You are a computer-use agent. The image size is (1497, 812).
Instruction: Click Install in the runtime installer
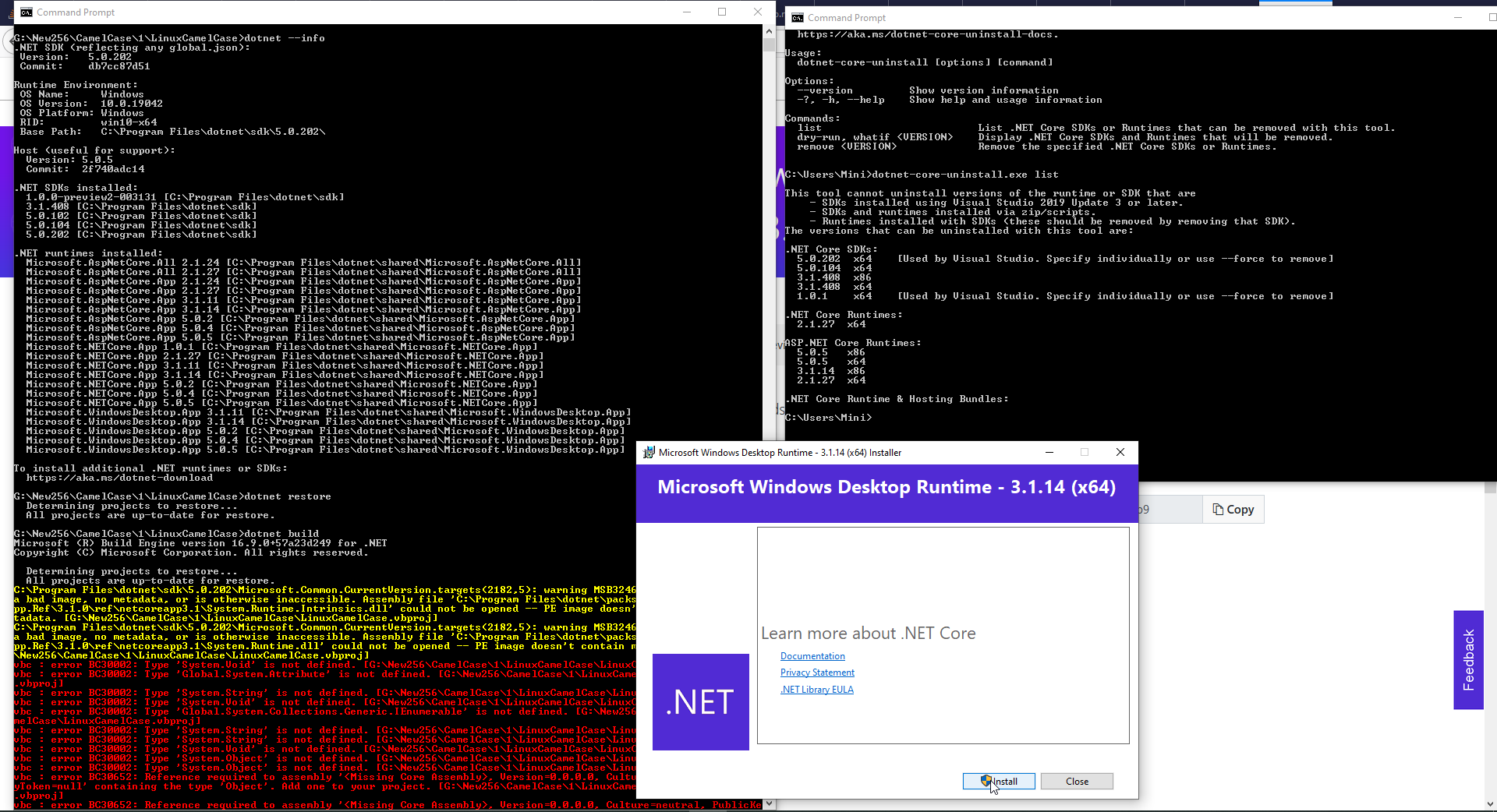[999, 781]
